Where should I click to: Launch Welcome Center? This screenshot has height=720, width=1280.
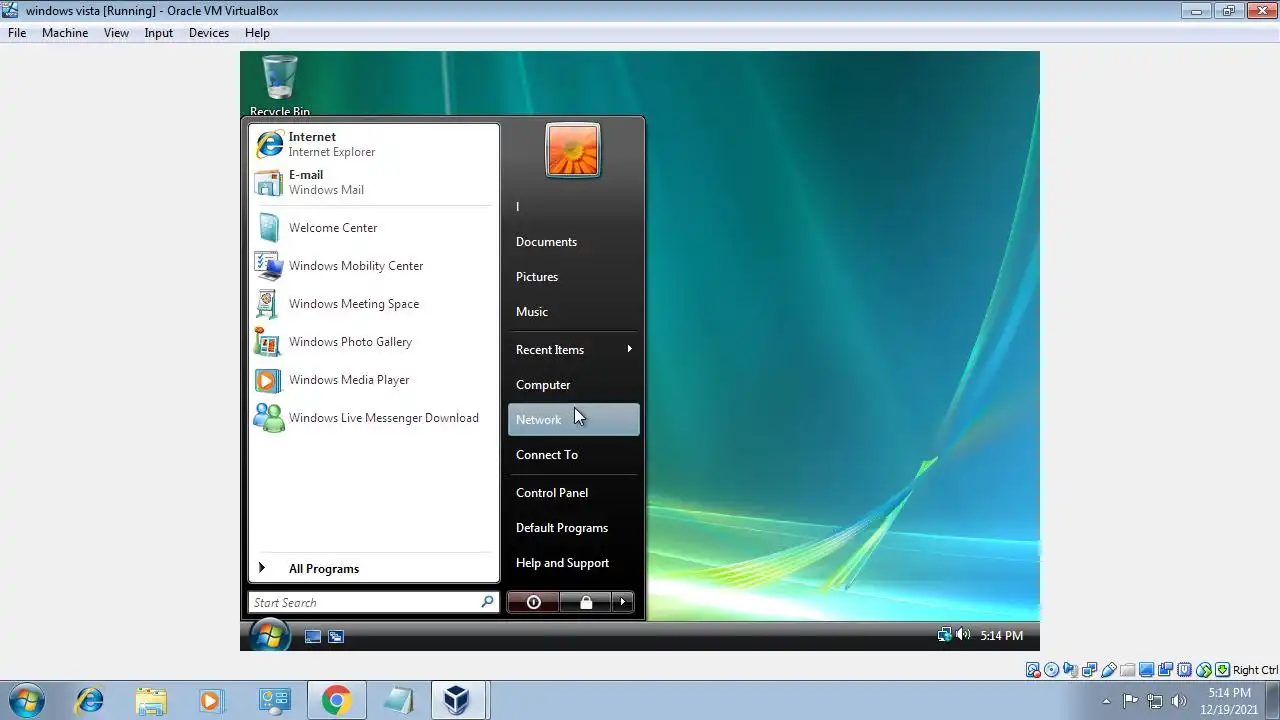(x=373, y=228)
